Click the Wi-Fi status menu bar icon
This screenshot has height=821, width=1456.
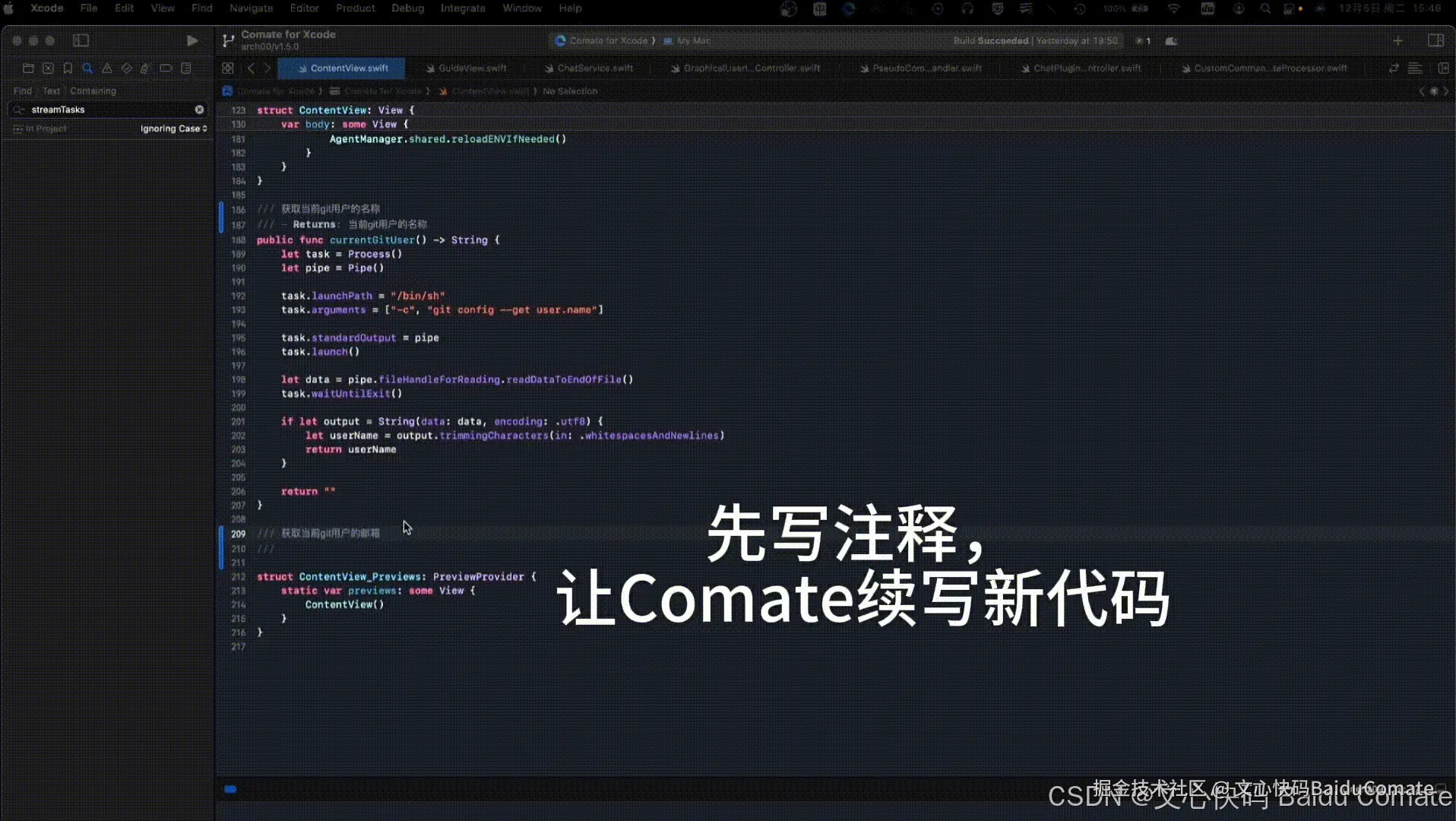coord(1174,8)
